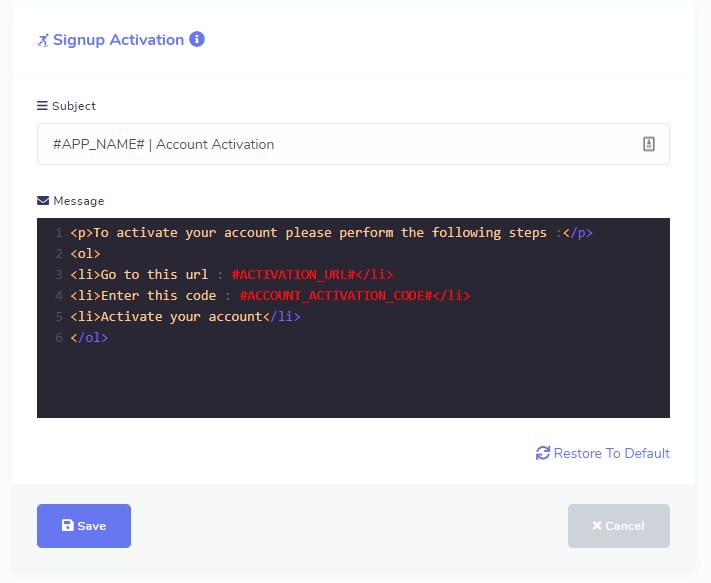
Task: Click the bars icon next to Subject
Action: pyautogui.click(x=42, y=106)
